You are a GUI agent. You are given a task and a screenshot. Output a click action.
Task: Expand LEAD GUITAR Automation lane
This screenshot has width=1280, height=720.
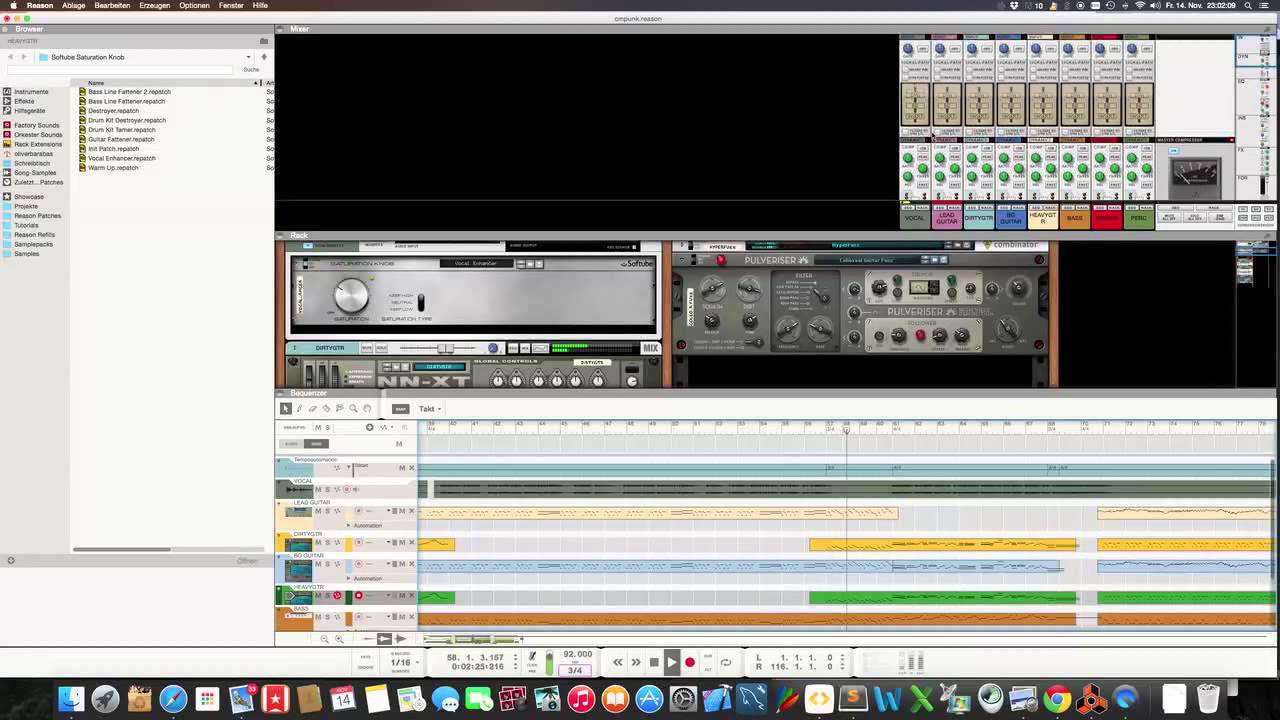pos(349,525)
